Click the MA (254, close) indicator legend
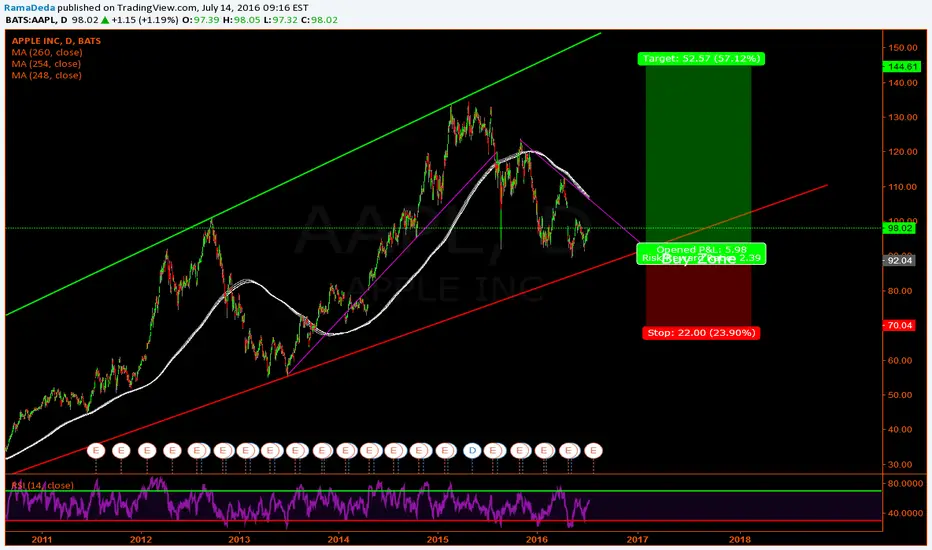 (x=46, y=64)
